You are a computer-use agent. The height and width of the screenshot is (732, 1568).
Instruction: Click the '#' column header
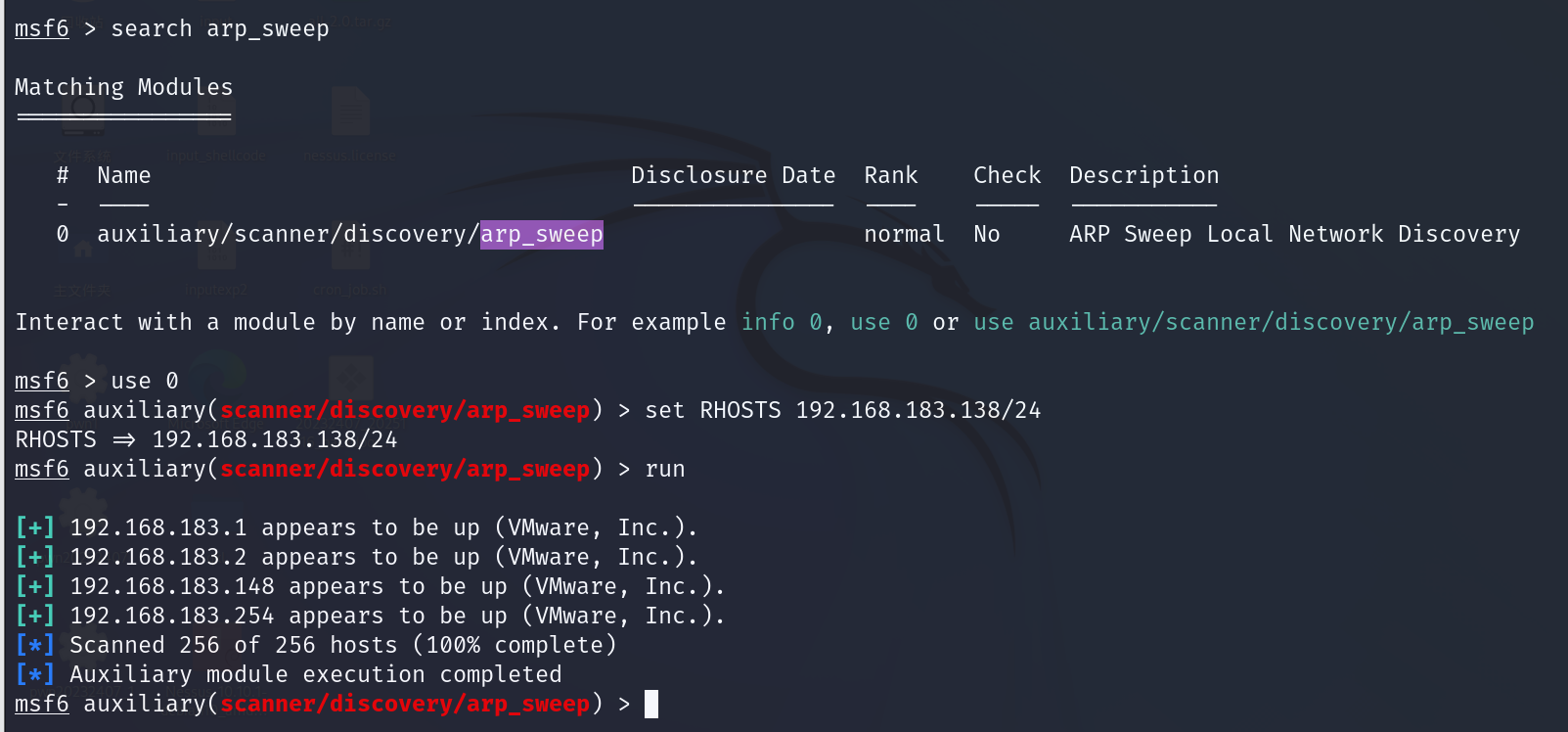63,175
